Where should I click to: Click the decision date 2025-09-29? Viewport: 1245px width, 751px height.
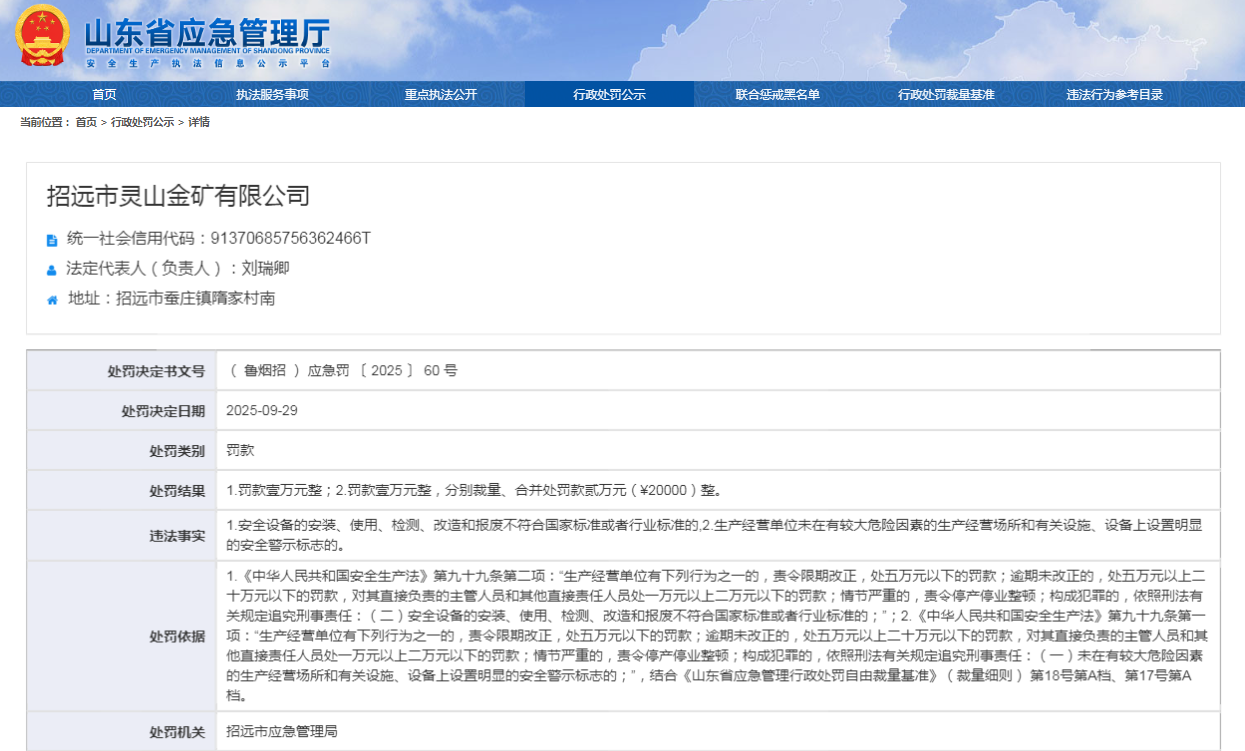click(262, 411)
